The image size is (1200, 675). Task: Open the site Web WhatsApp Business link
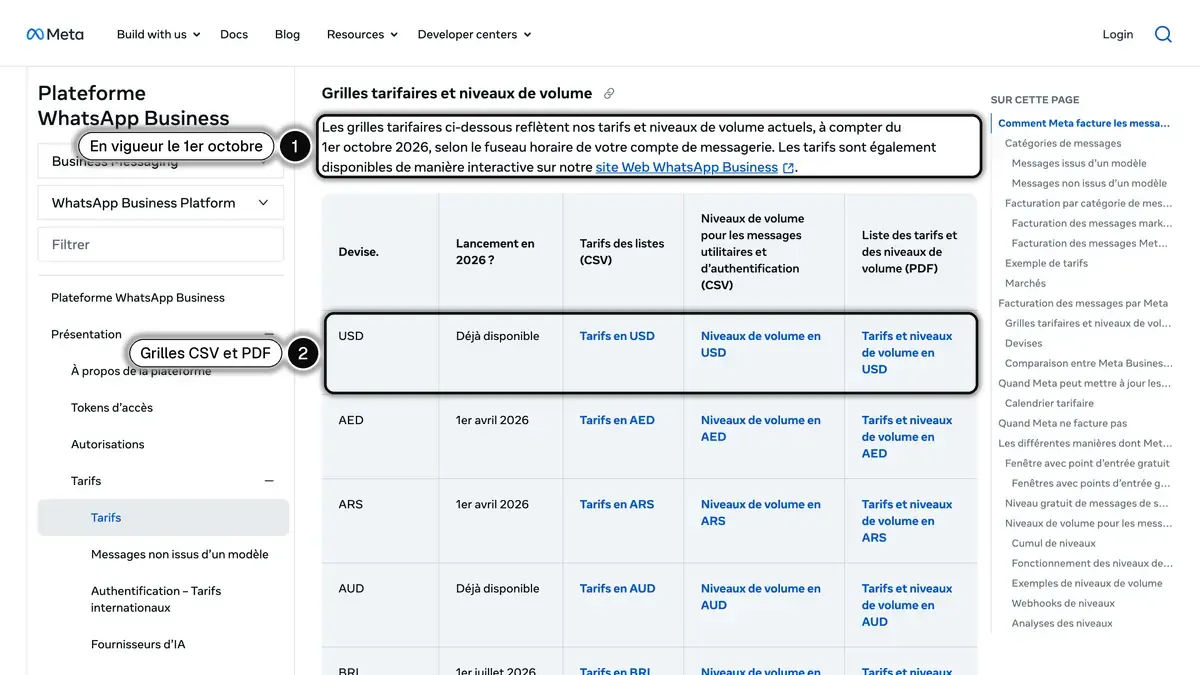(x=687, y=167)
